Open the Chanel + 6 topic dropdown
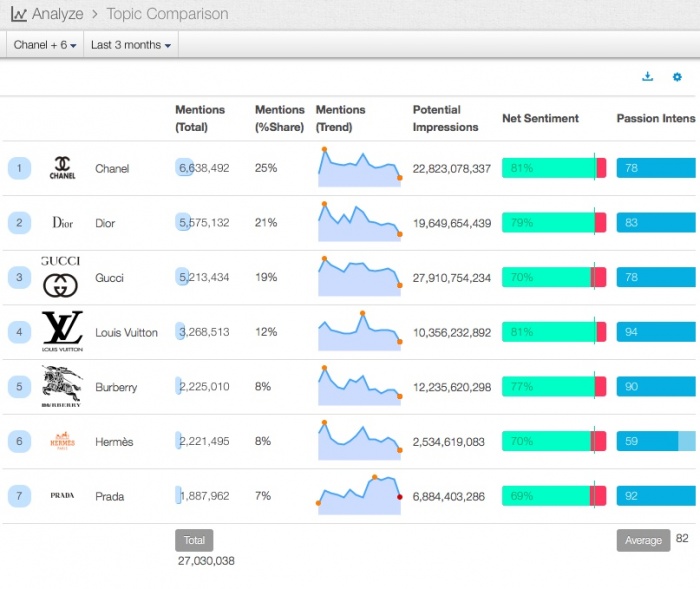700x589 pixels. [45, 45]
